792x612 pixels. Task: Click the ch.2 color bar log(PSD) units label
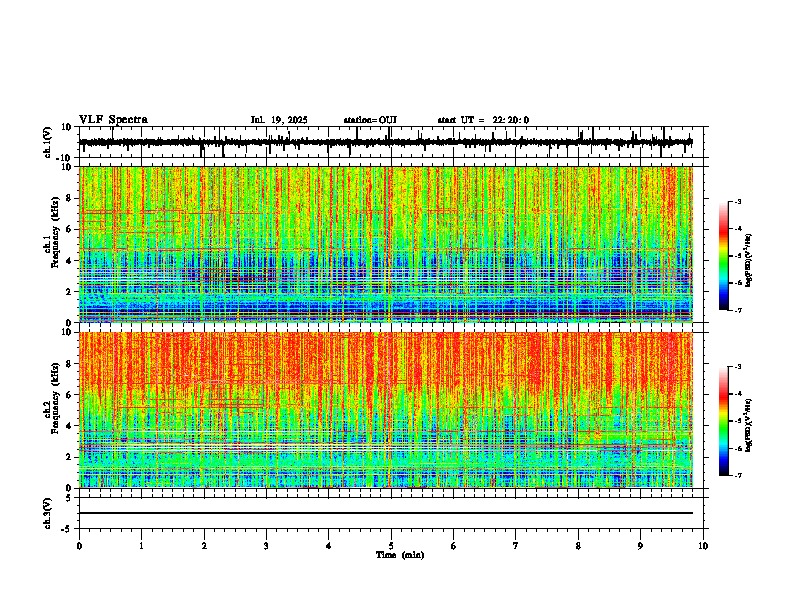(x=749, y=425)
